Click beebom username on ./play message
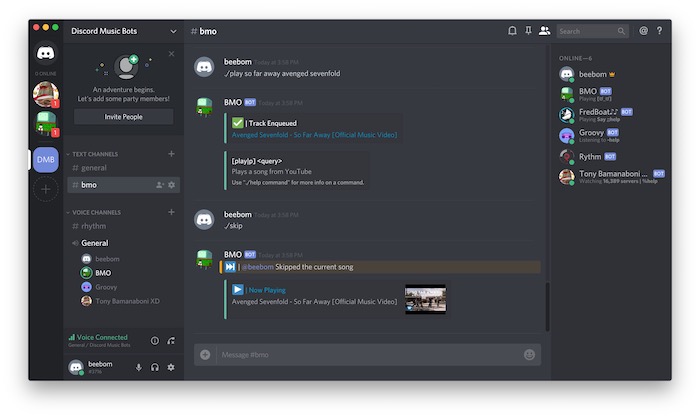The width and height of the screenshot is (700, 418). pos(238,62)
